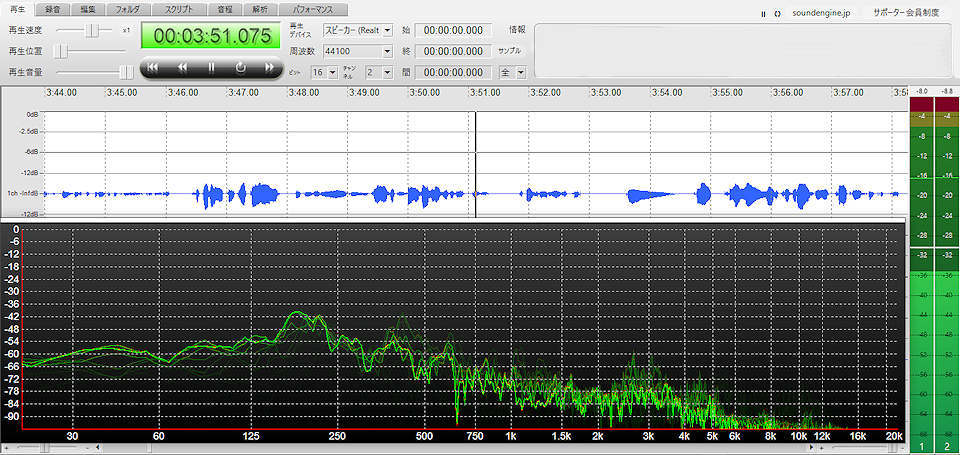Click the black playhead cursor in the waveform

coord(476,164)
